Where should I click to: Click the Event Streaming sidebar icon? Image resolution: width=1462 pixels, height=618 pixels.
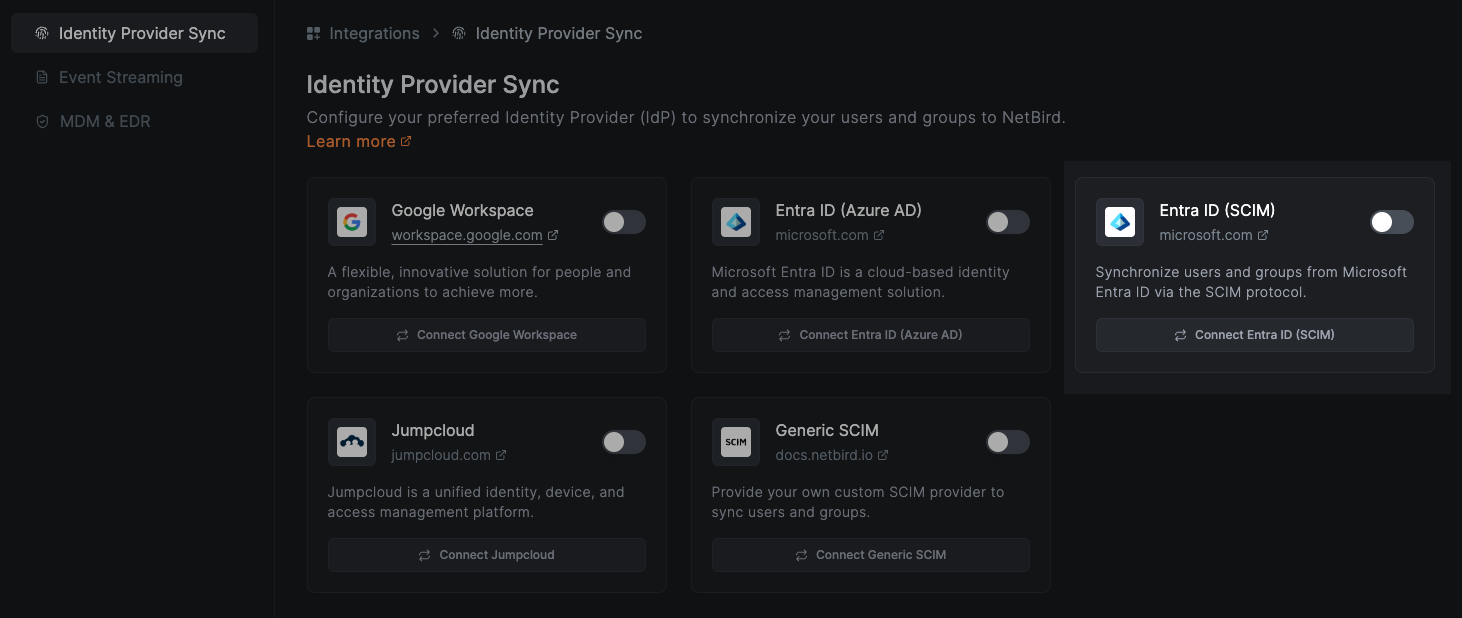pos(42,77)
